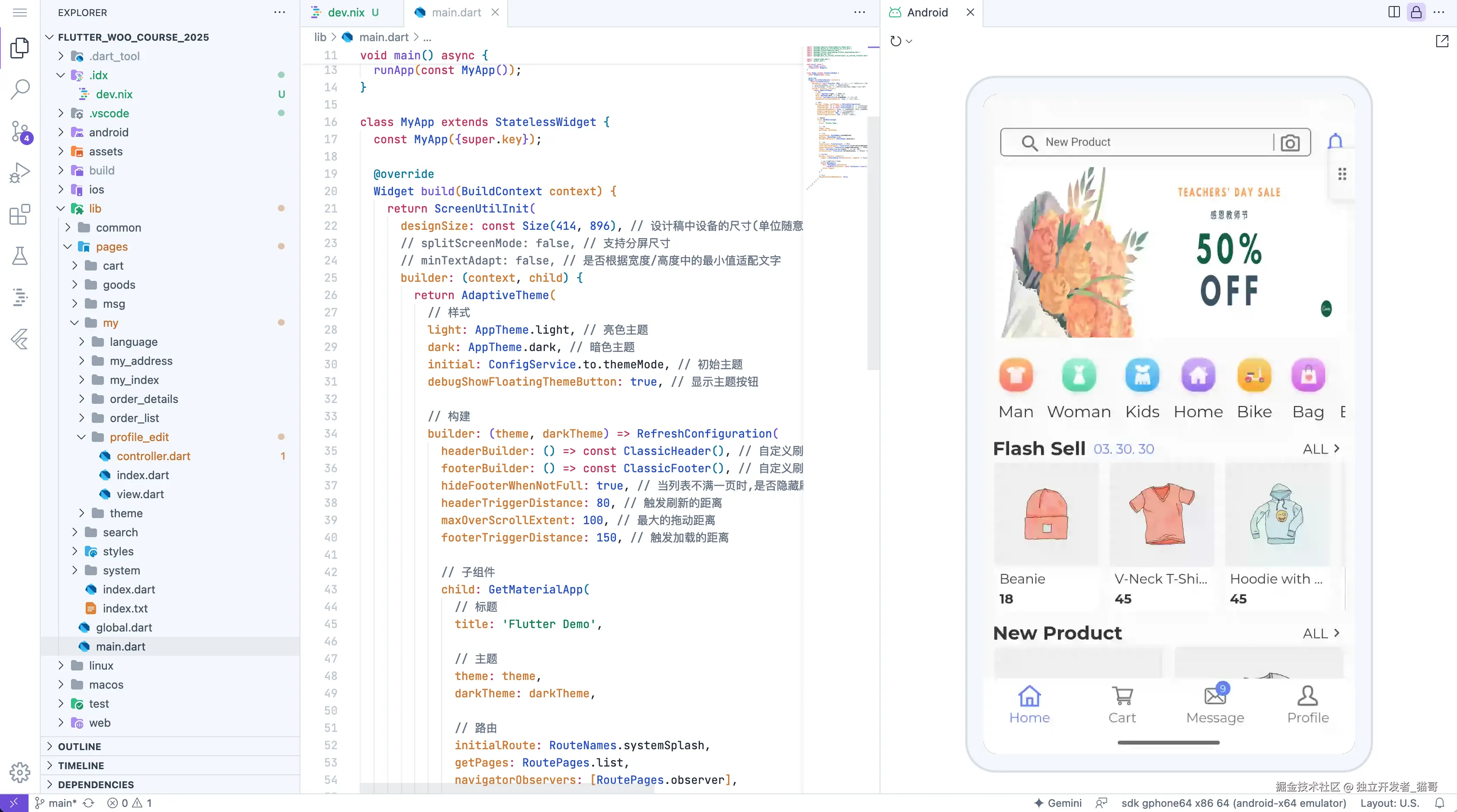Open dropdown arrow next to reload
This screenshot has height=812, width=1457.
[x=909, y=41]
